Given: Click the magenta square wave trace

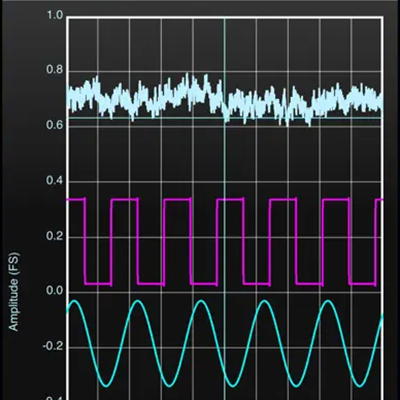Looking at the screenshot, I should click(225, 242).
